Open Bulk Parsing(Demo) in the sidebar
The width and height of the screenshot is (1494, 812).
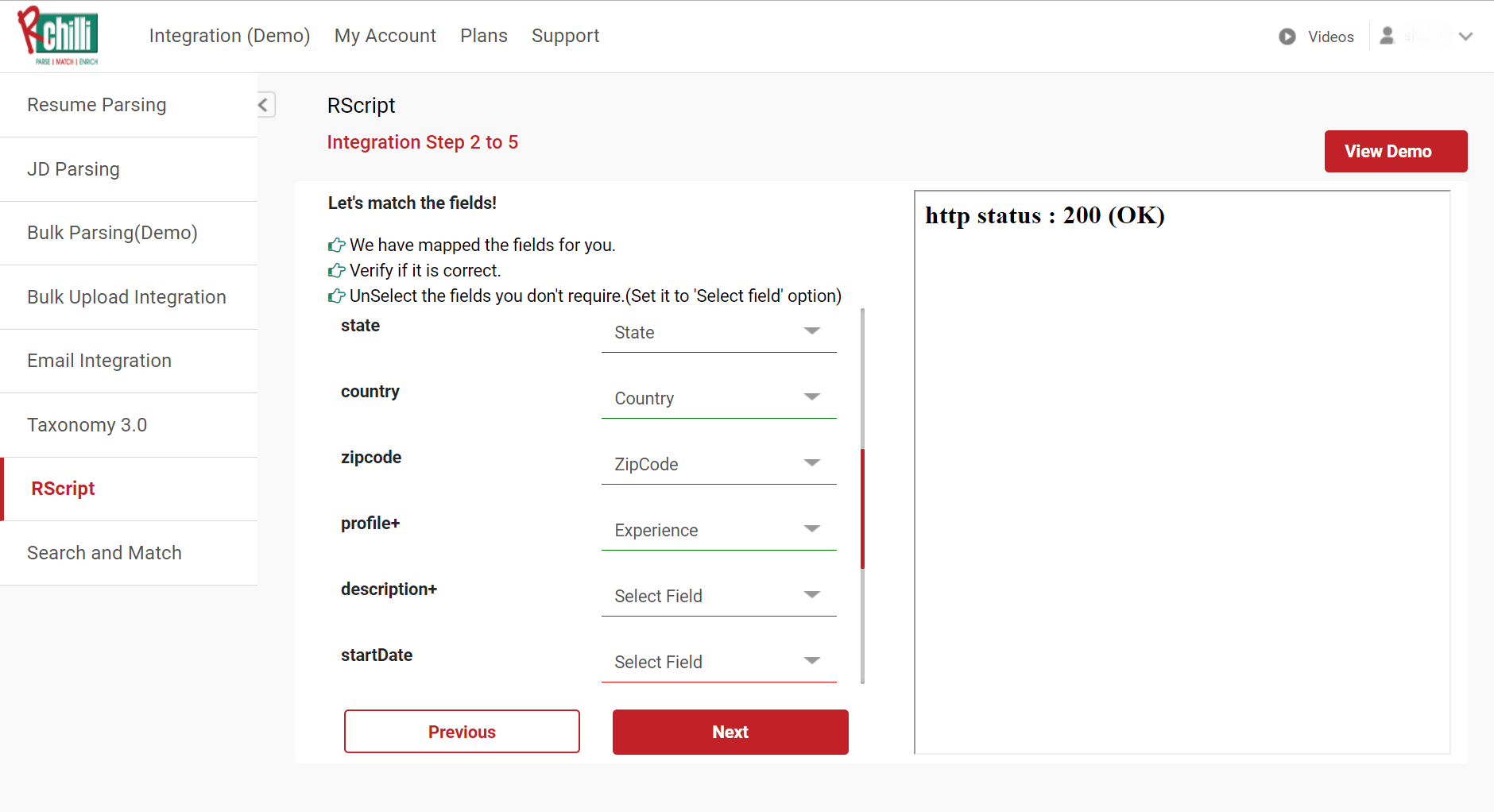pos(129,233)
